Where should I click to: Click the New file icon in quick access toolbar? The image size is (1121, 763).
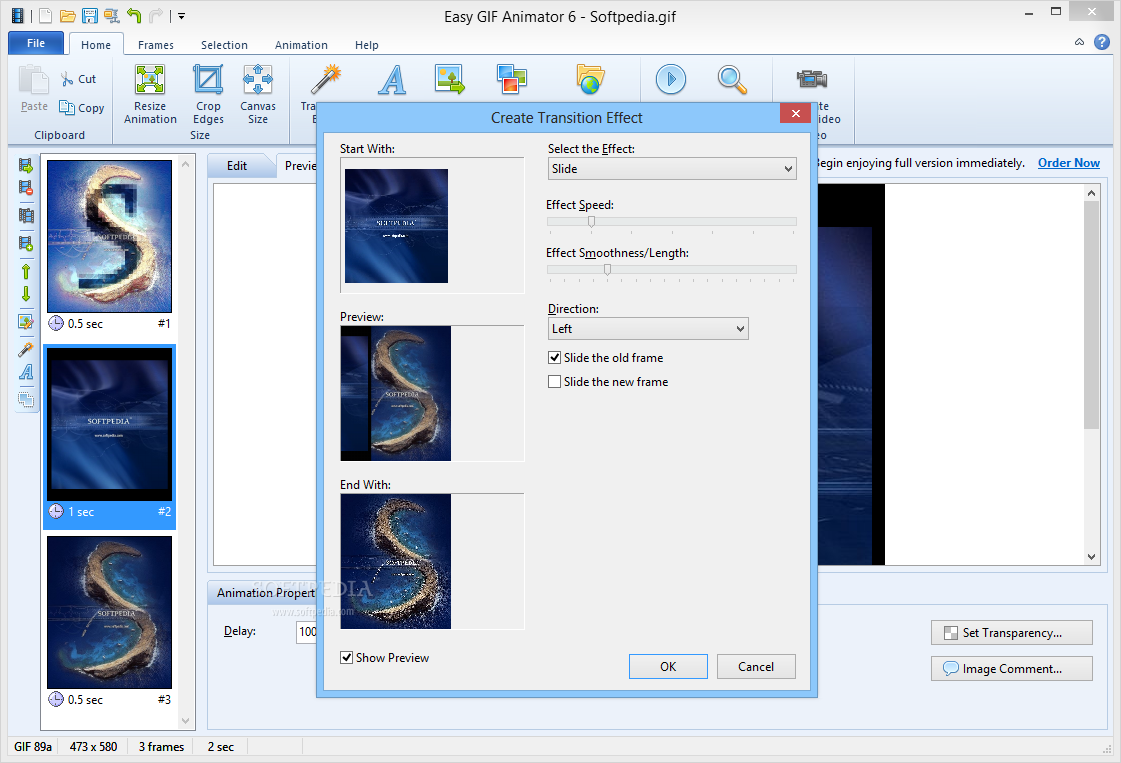45,15
